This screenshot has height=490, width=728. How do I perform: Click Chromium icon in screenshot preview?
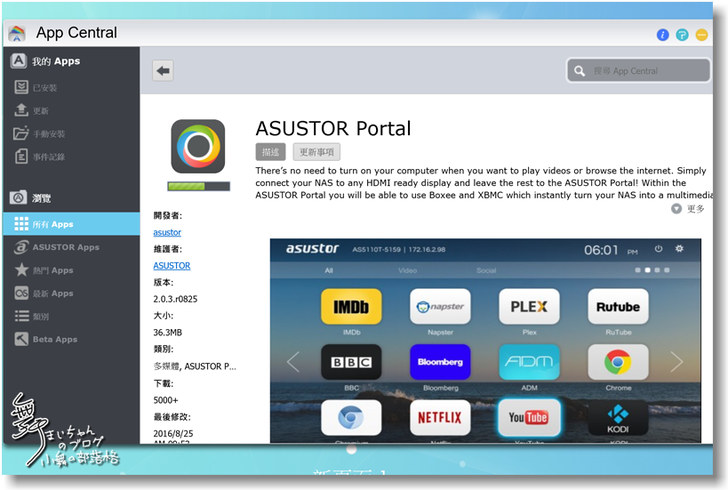coord(351,418)
